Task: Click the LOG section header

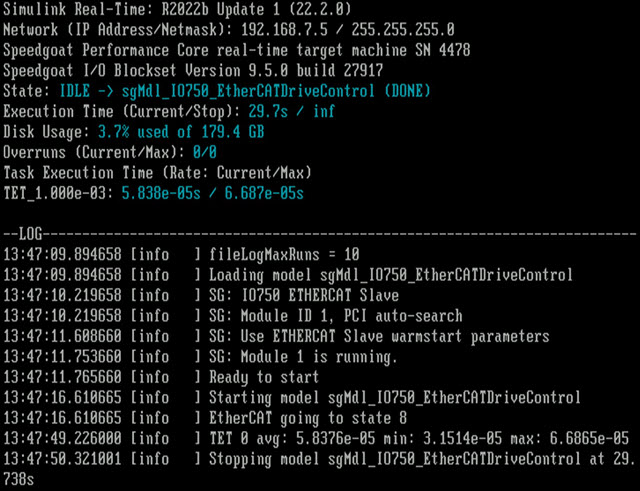Action: 28,232
